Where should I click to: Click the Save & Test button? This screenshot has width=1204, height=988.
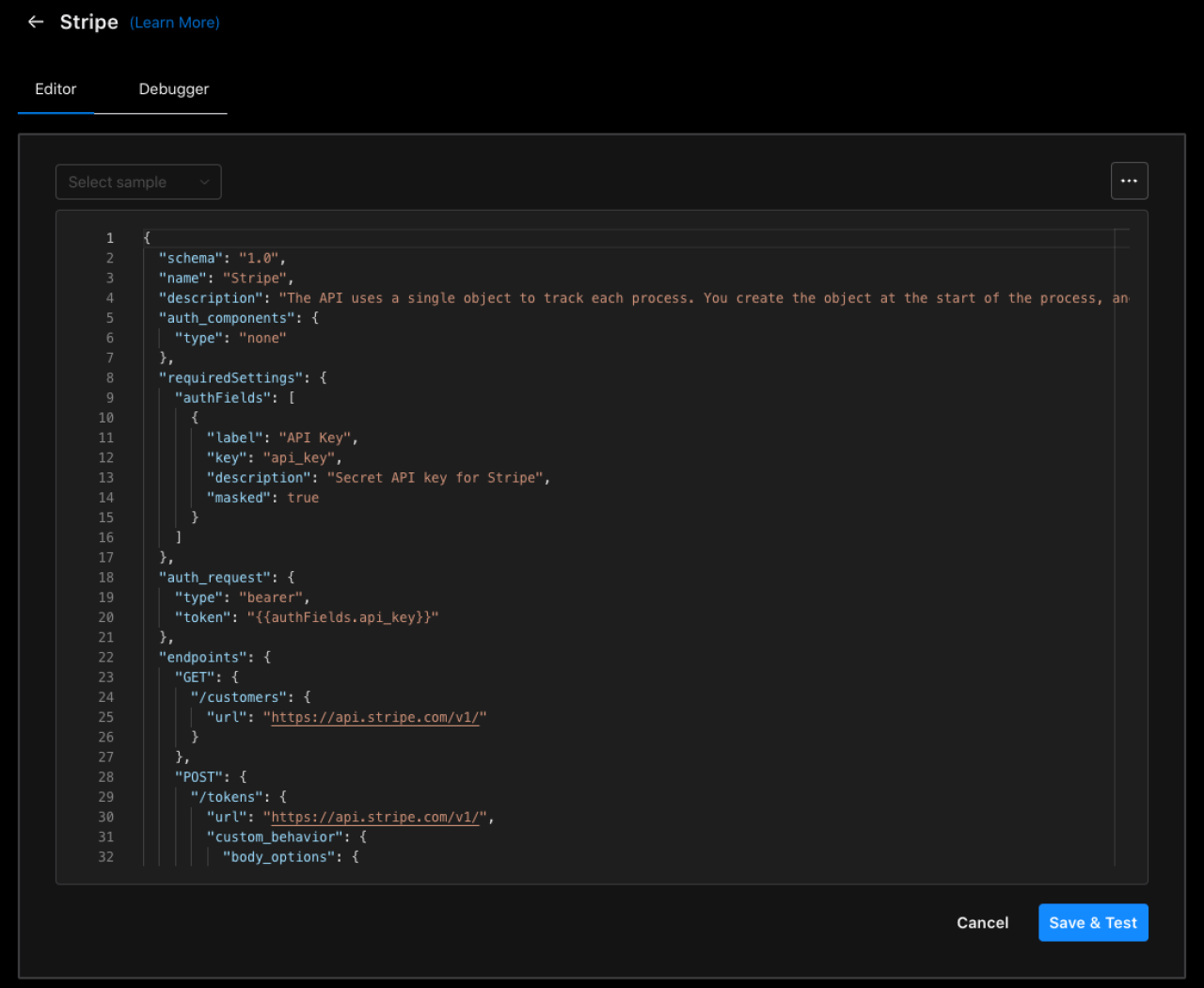(x=1093, y=923)
